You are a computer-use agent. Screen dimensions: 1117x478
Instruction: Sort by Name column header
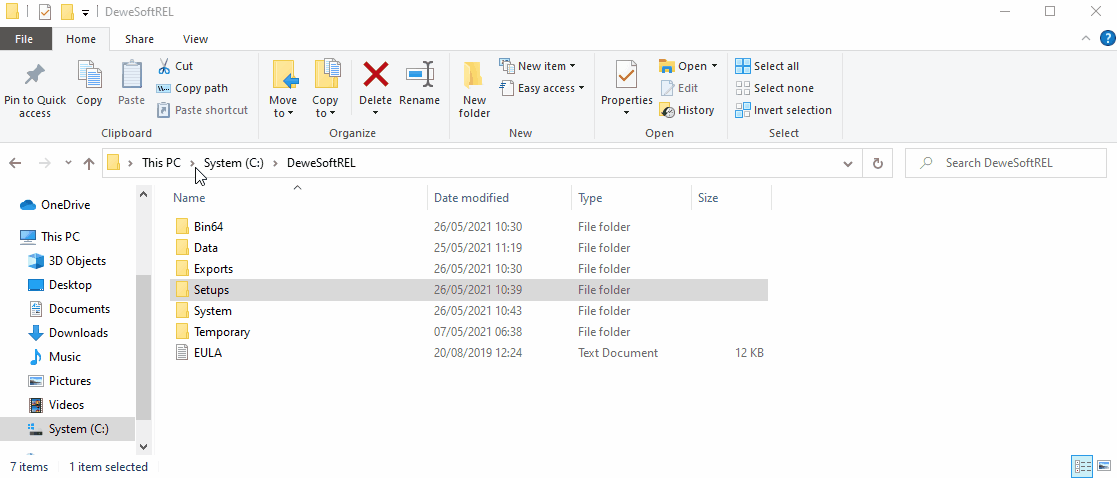(298, 198)
